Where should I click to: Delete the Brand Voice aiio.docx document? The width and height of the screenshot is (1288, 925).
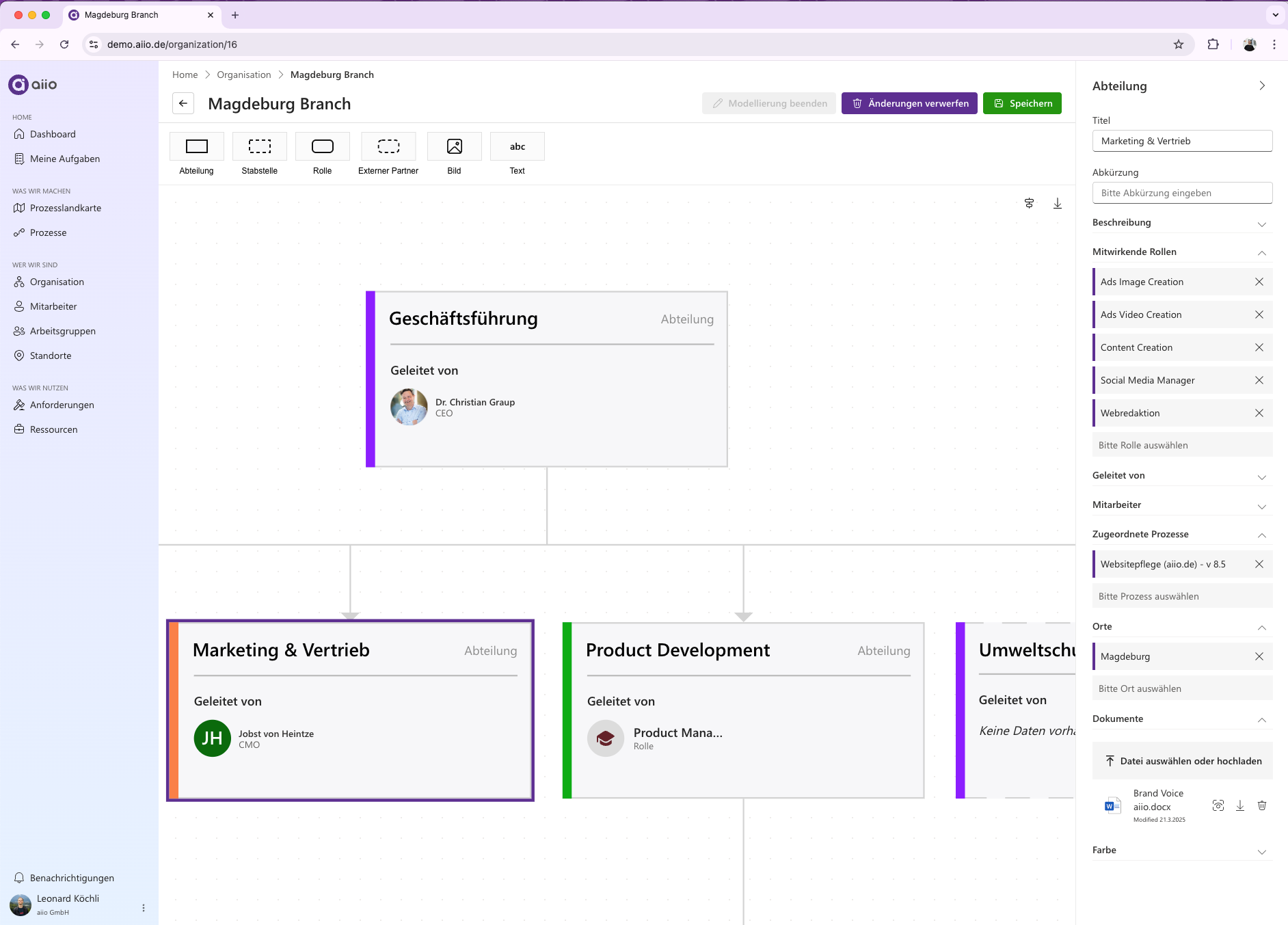click(x=1261, y=805)
